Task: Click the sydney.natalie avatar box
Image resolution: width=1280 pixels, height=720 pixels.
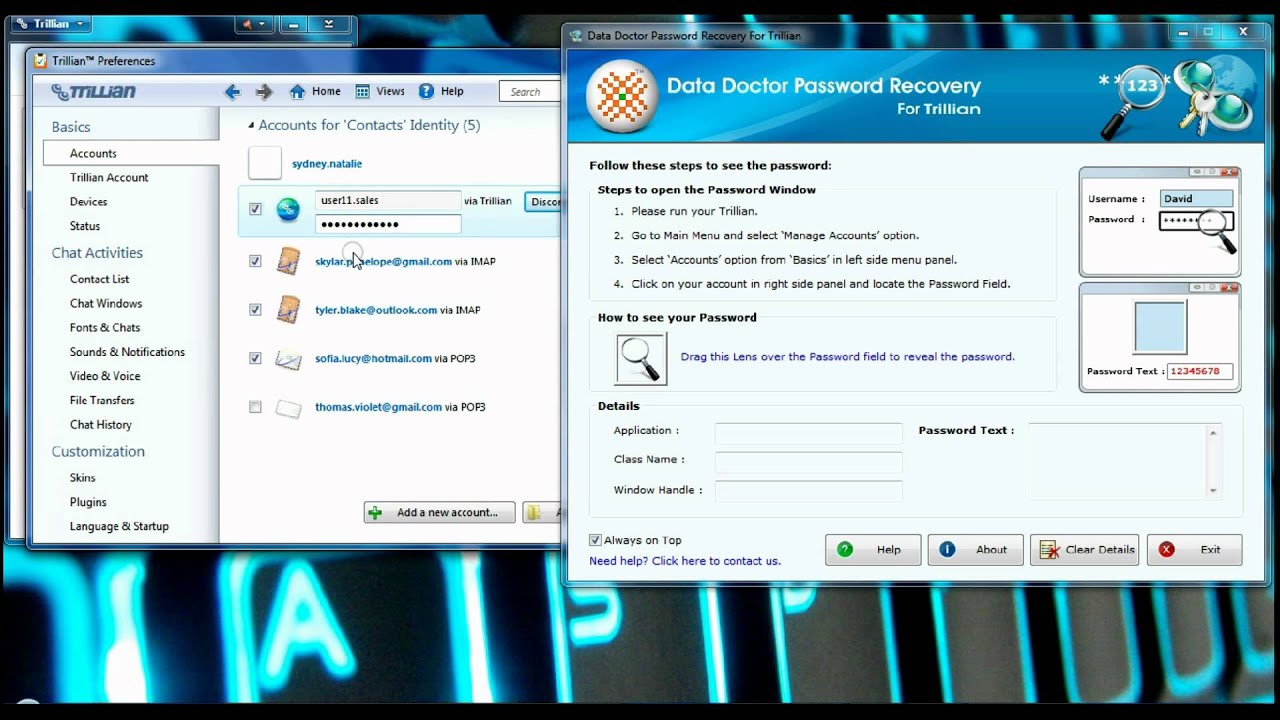Action: coord(265,163)
